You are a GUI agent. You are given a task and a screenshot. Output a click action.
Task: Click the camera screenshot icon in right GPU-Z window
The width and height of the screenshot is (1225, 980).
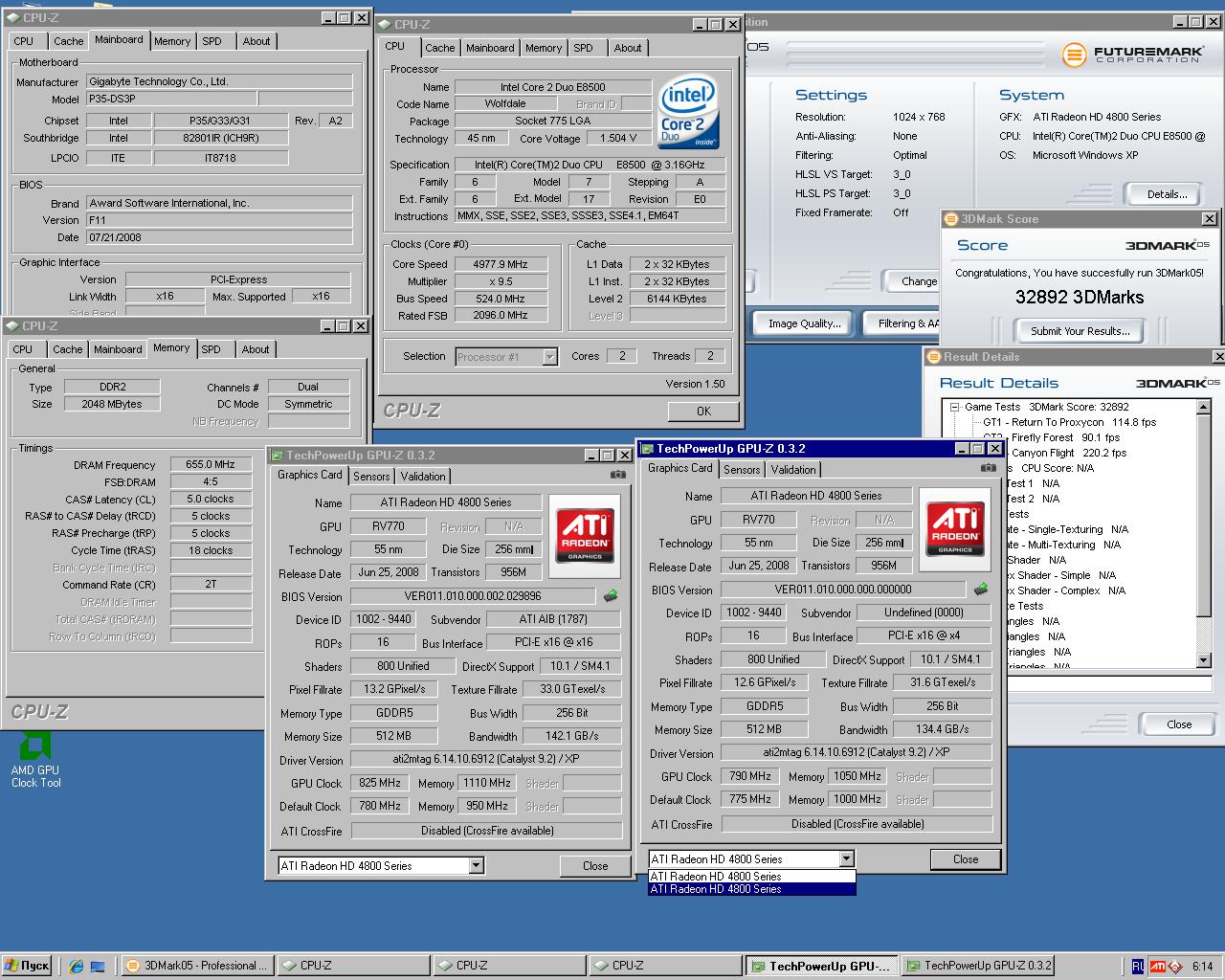(989, 468)
